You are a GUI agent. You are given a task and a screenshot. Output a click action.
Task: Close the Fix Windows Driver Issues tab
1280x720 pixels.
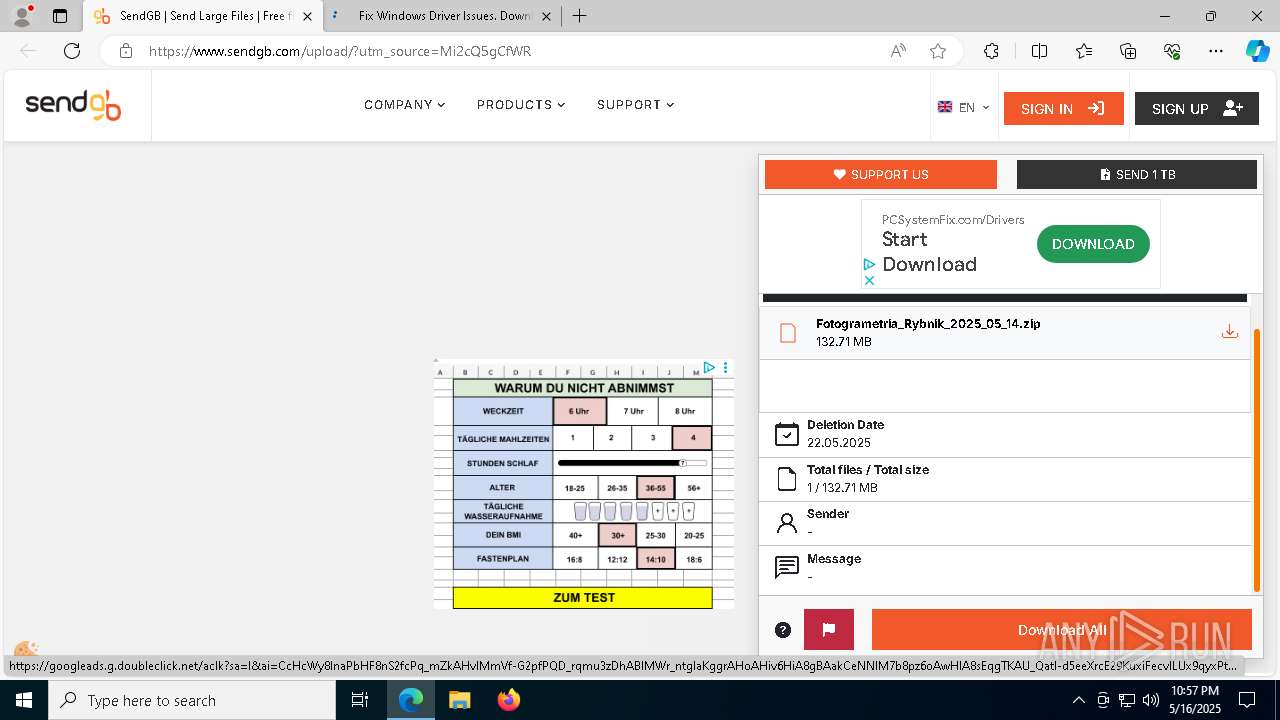point(546,16)
